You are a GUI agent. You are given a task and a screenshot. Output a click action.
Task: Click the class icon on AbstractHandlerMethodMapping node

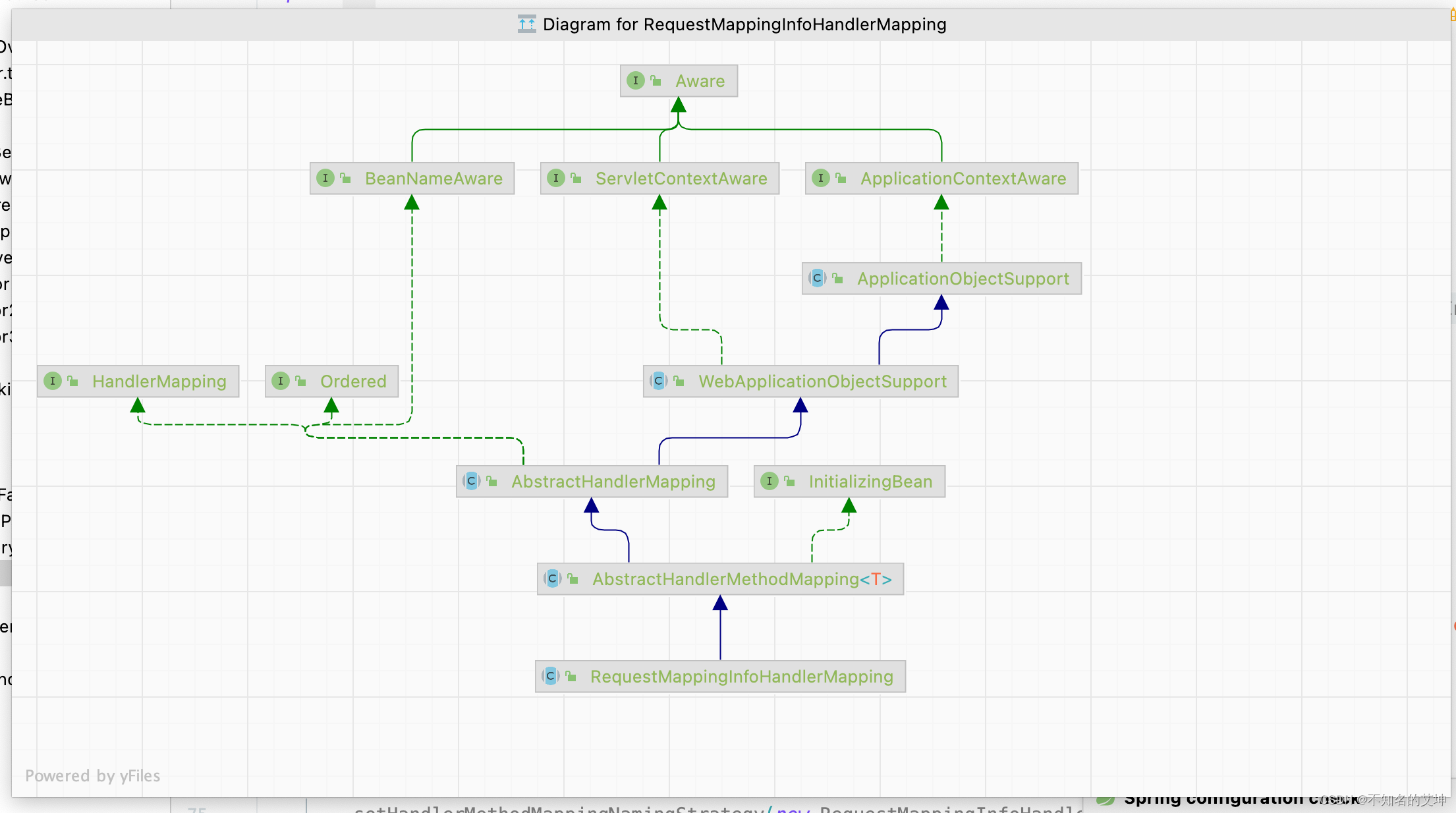tap(552, 579)
